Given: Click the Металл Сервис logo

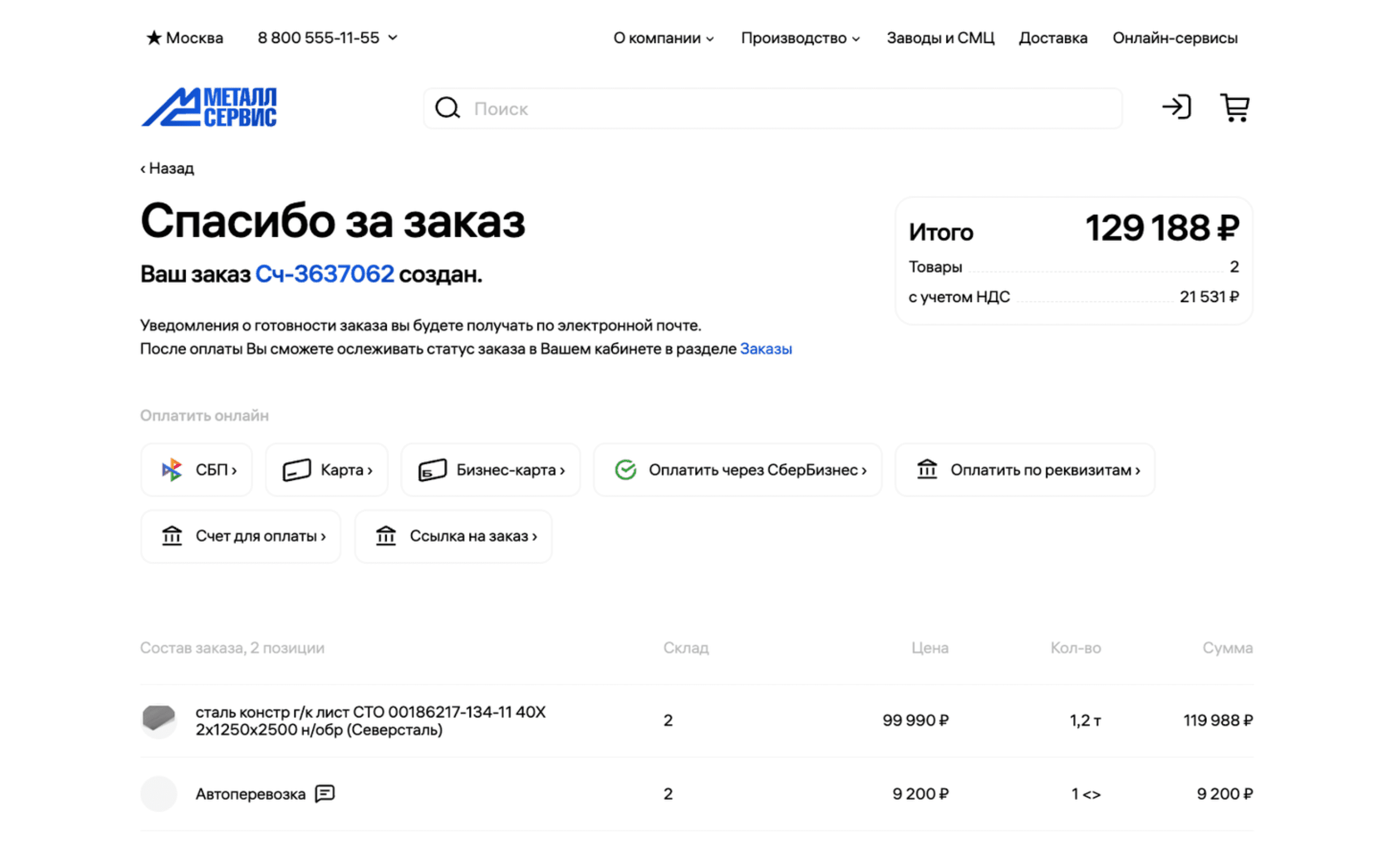Looking at the screenshot, I should click(x=209, y=107).
